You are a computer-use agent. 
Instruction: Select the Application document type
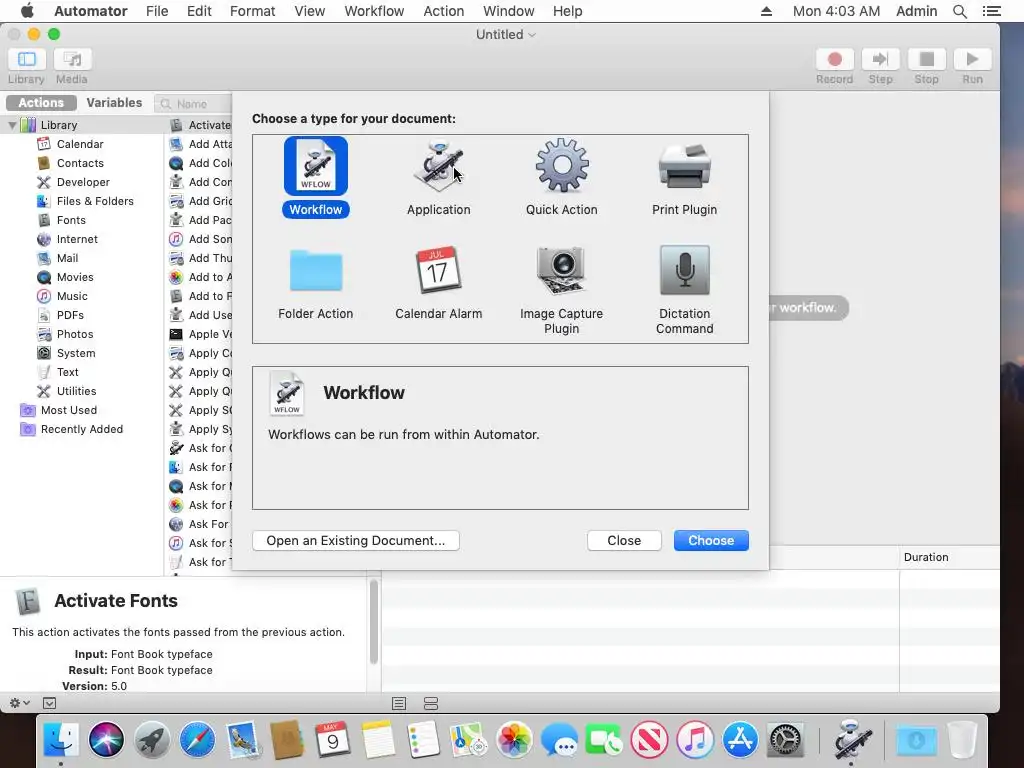click(x=438, y=178)
